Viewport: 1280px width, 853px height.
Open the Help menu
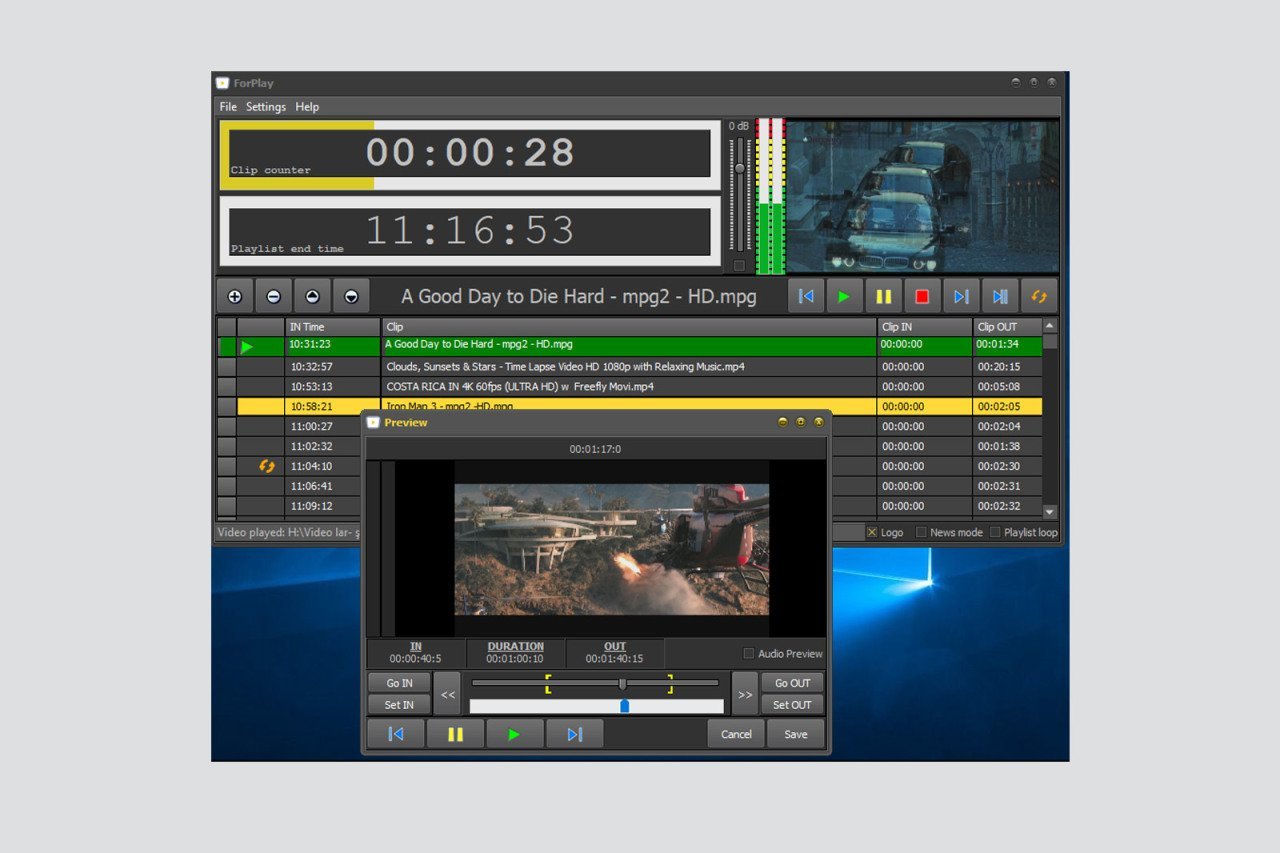click(x=307, y=107)
